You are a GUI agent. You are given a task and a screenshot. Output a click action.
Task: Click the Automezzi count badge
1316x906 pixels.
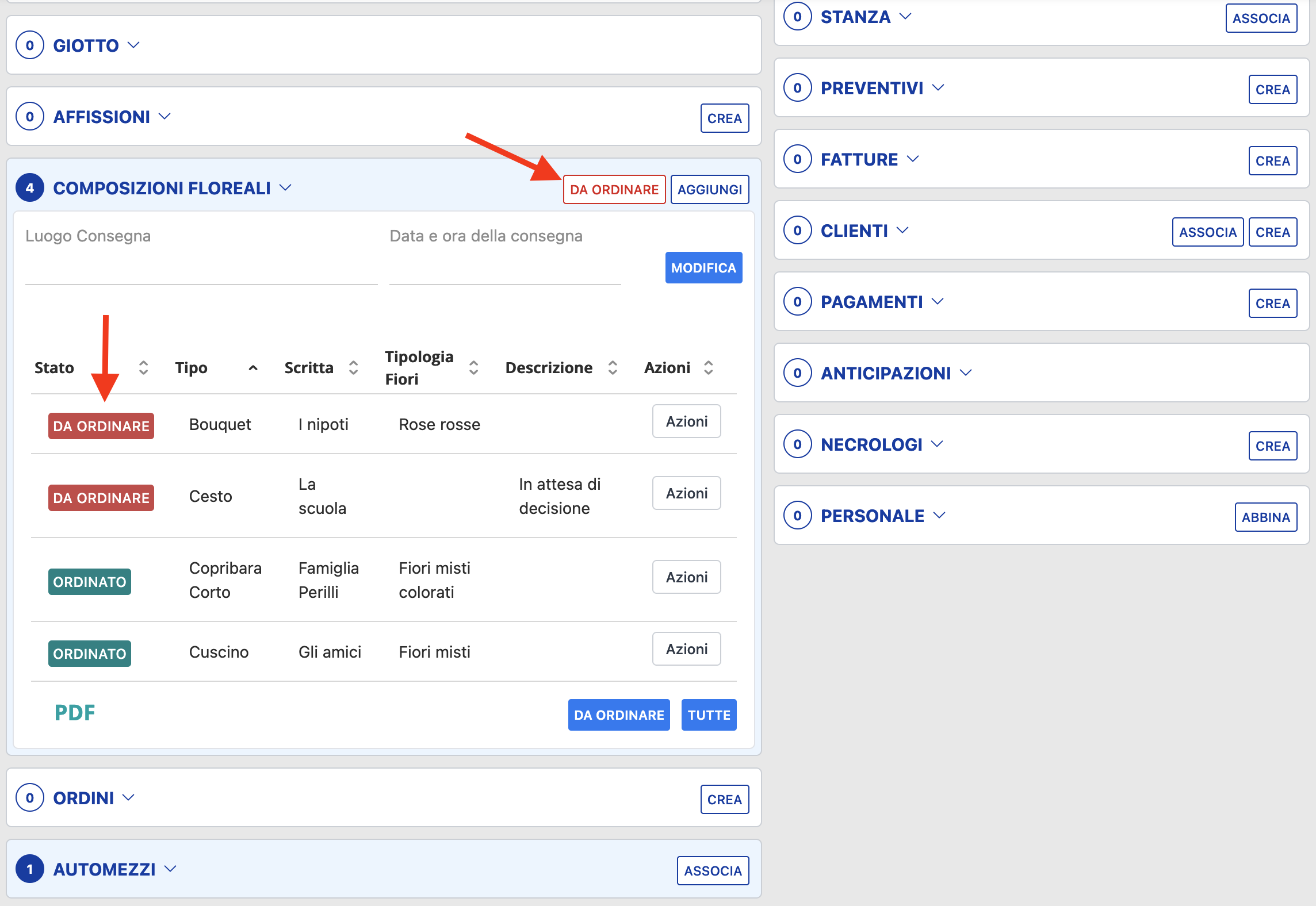[x=30, y=869]
